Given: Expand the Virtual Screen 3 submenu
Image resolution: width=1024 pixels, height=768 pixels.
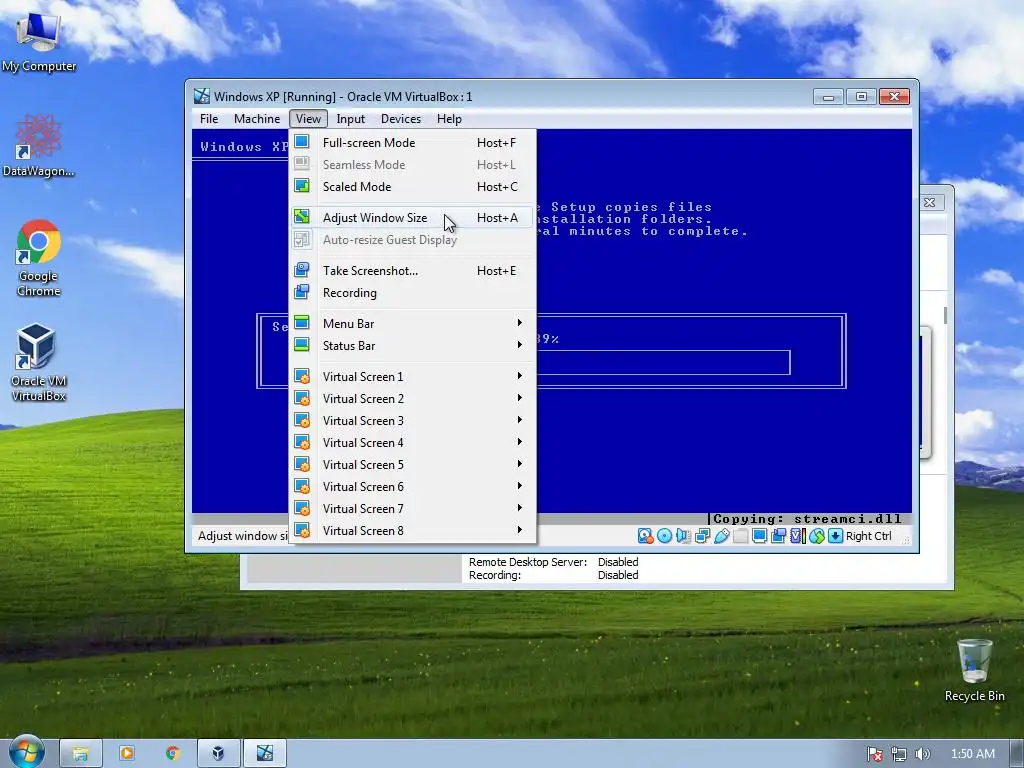Looking at the screenshot, I should [x=412, y=421].
